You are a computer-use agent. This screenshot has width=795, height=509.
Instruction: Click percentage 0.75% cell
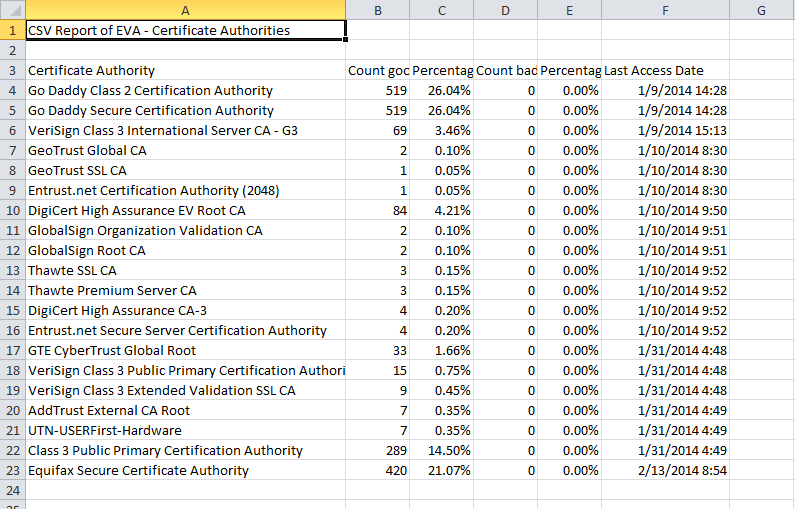click(x=442, y=371)
